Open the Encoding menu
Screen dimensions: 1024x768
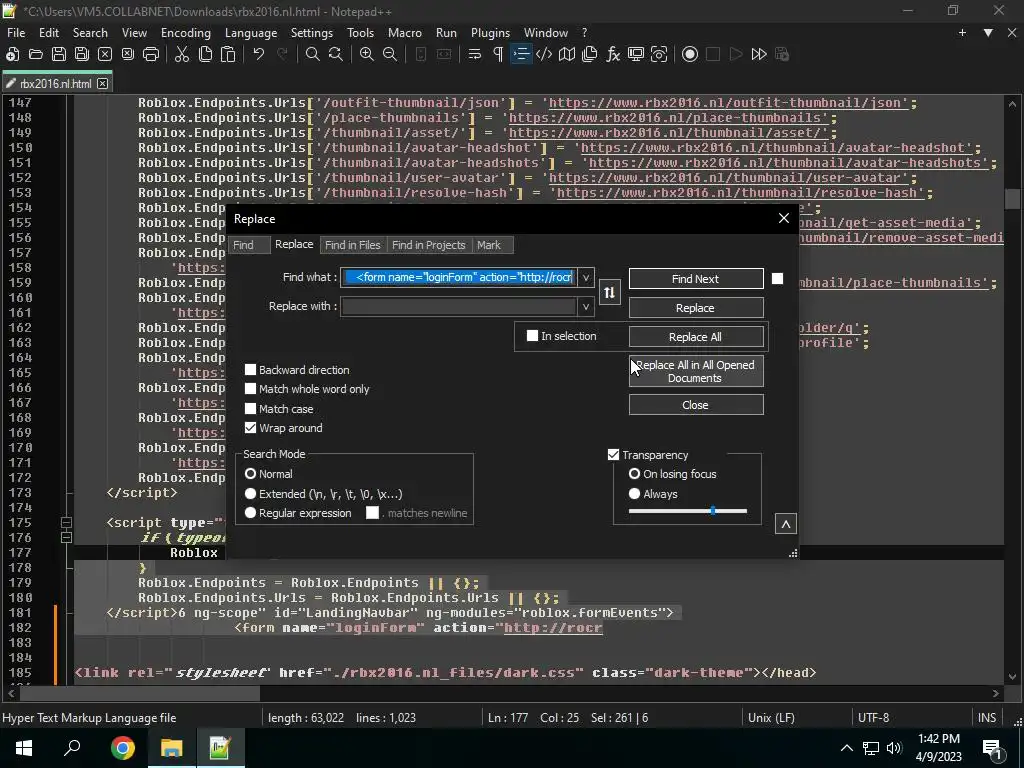pos(185,33)
